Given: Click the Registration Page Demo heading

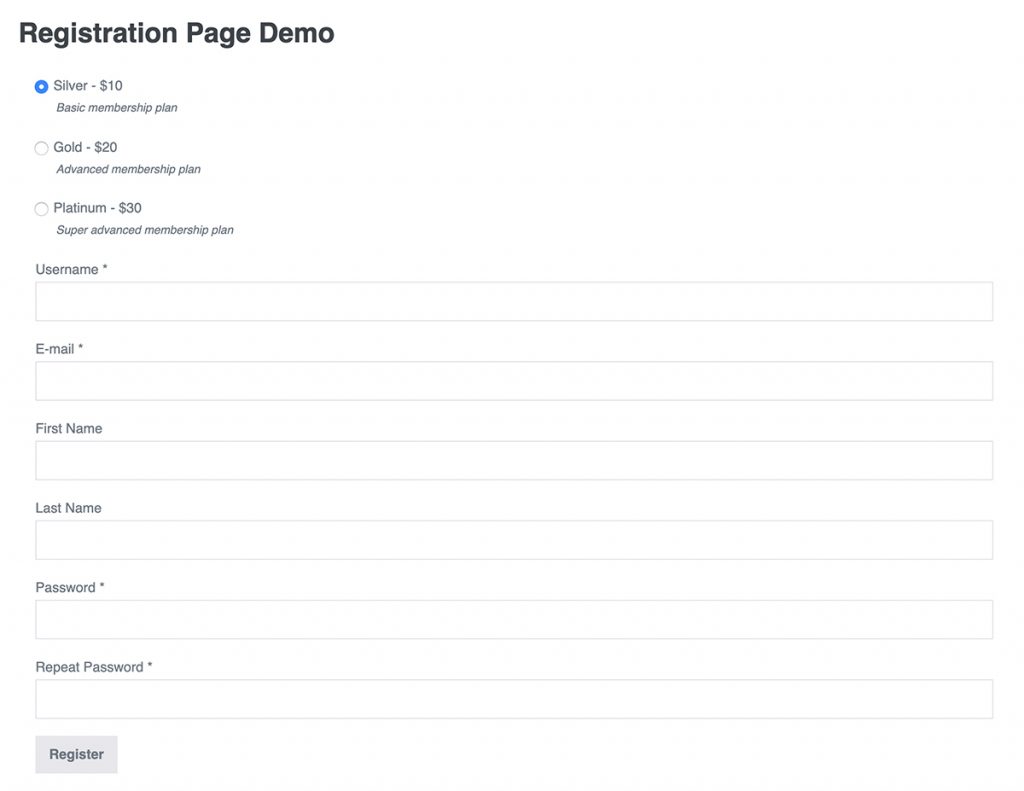Looking at the screenshot, I should pos(176,33).
